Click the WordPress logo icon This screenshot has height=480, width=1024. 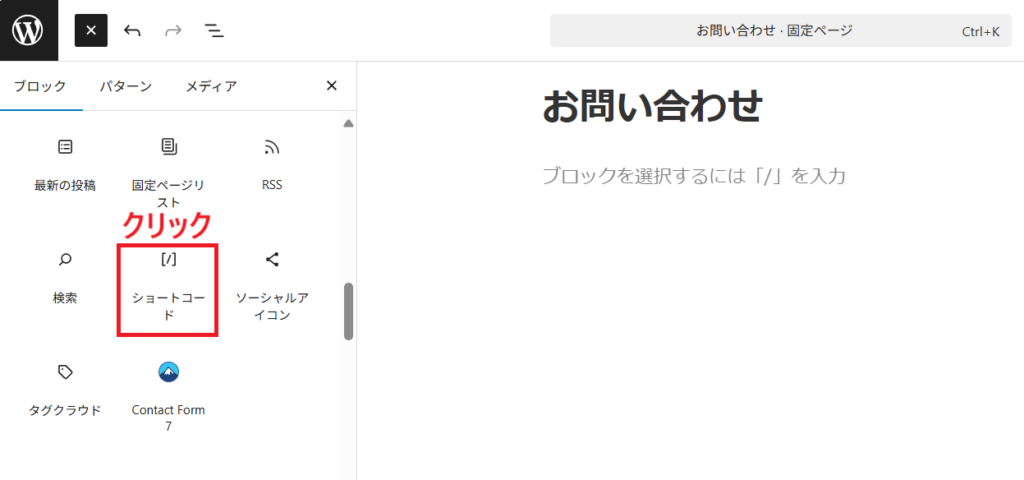pos(28,30)
